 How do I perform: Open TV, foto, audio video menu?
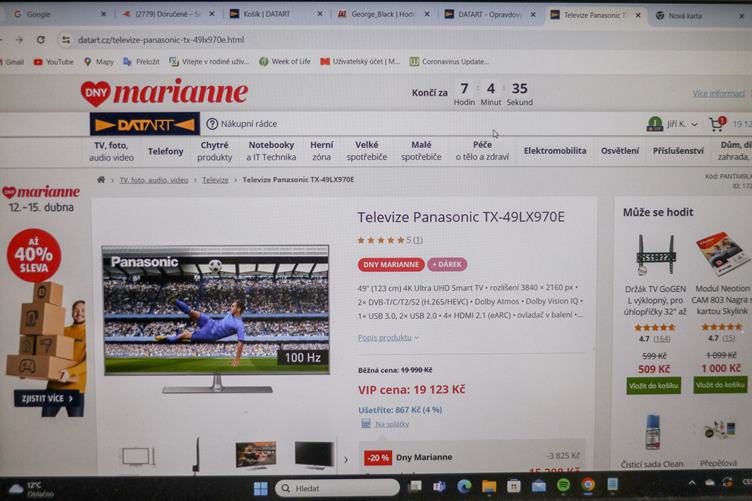(x=111, y=151)
